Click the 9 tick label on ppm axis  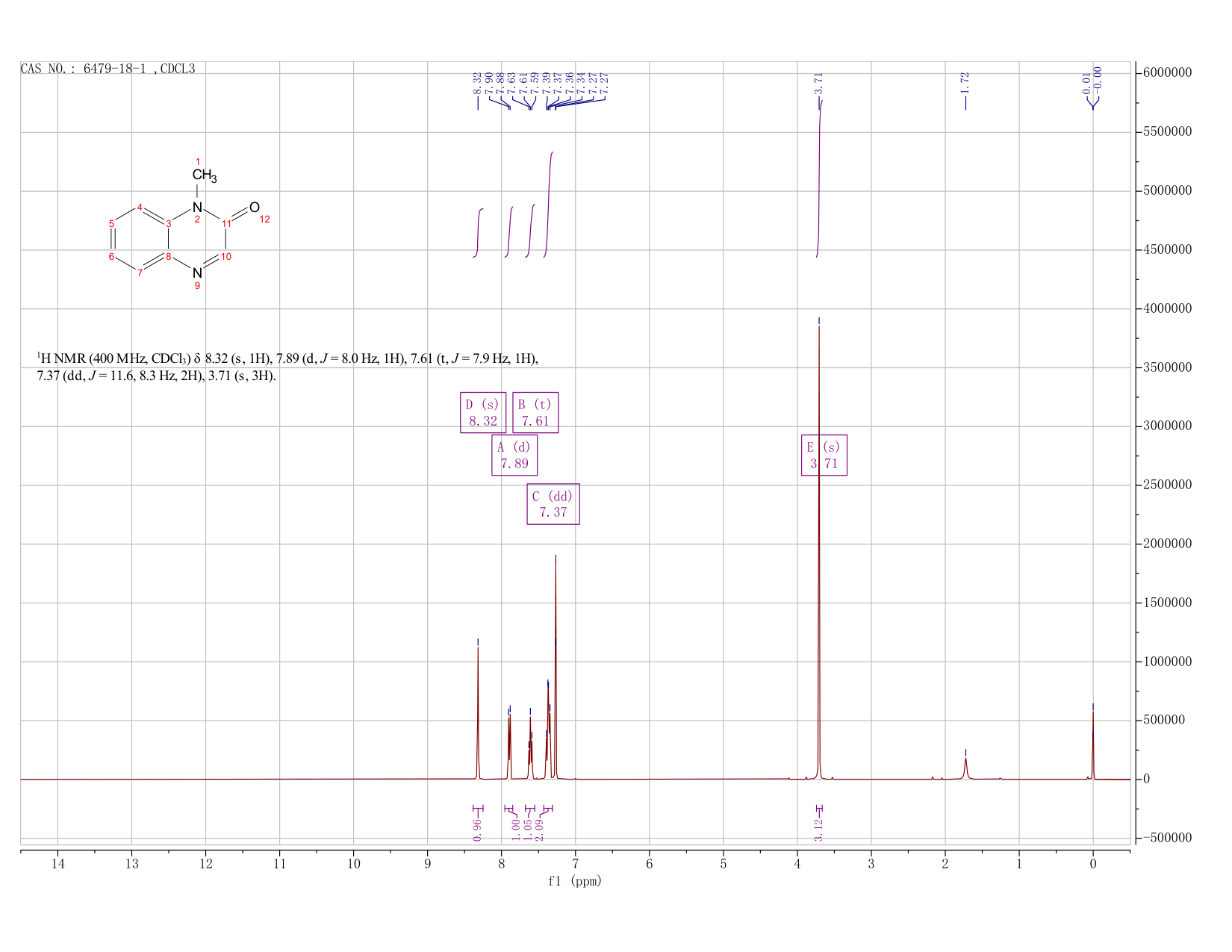point(428,865)
